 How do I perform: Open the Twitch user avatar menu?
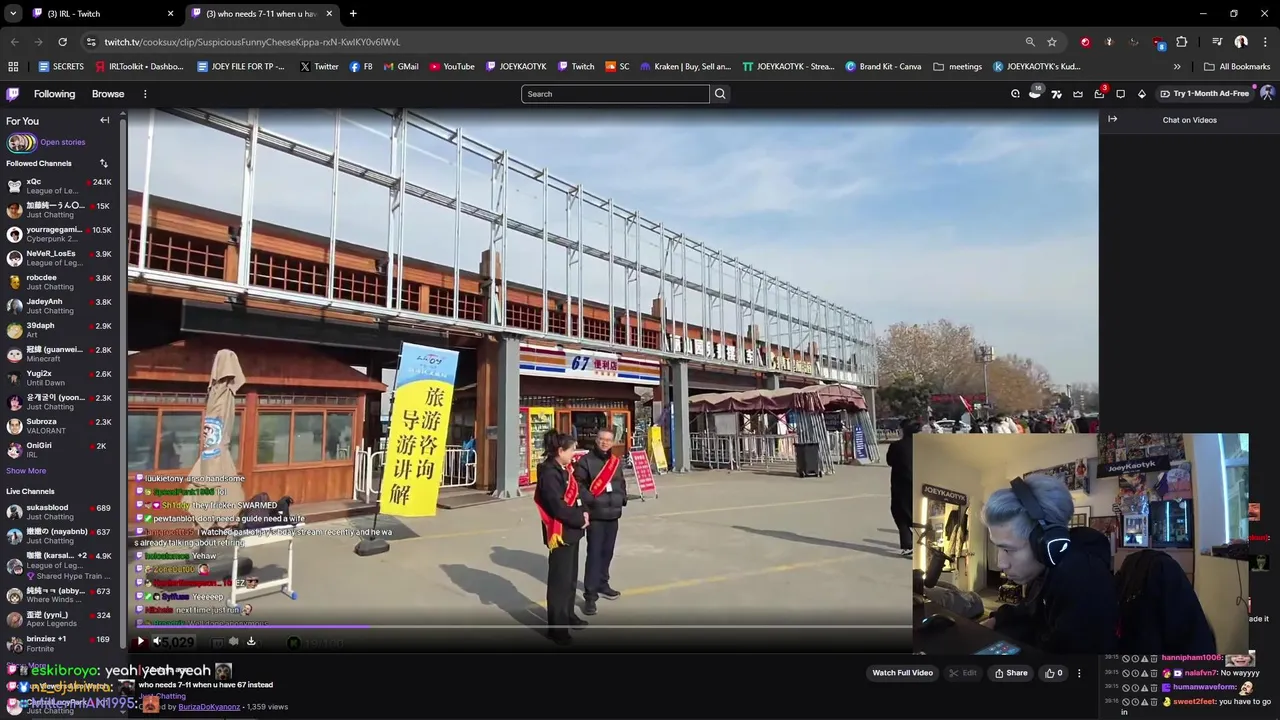1267,93
